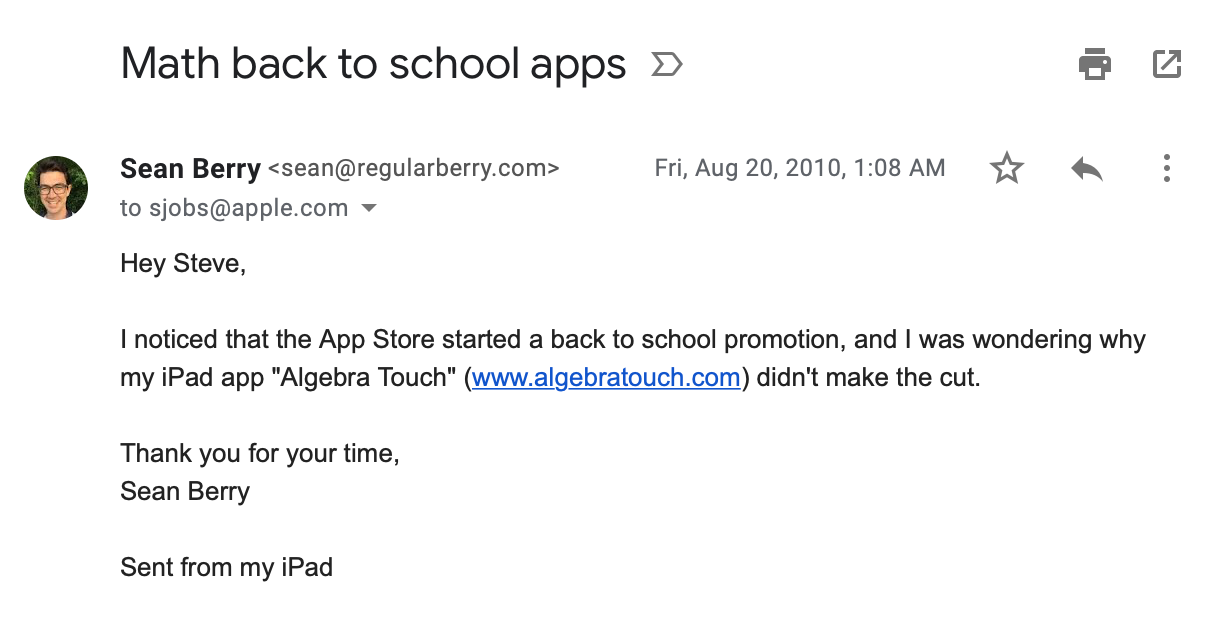Click the Fri, Aug 20, 2010 timestamp

(800, 168)
